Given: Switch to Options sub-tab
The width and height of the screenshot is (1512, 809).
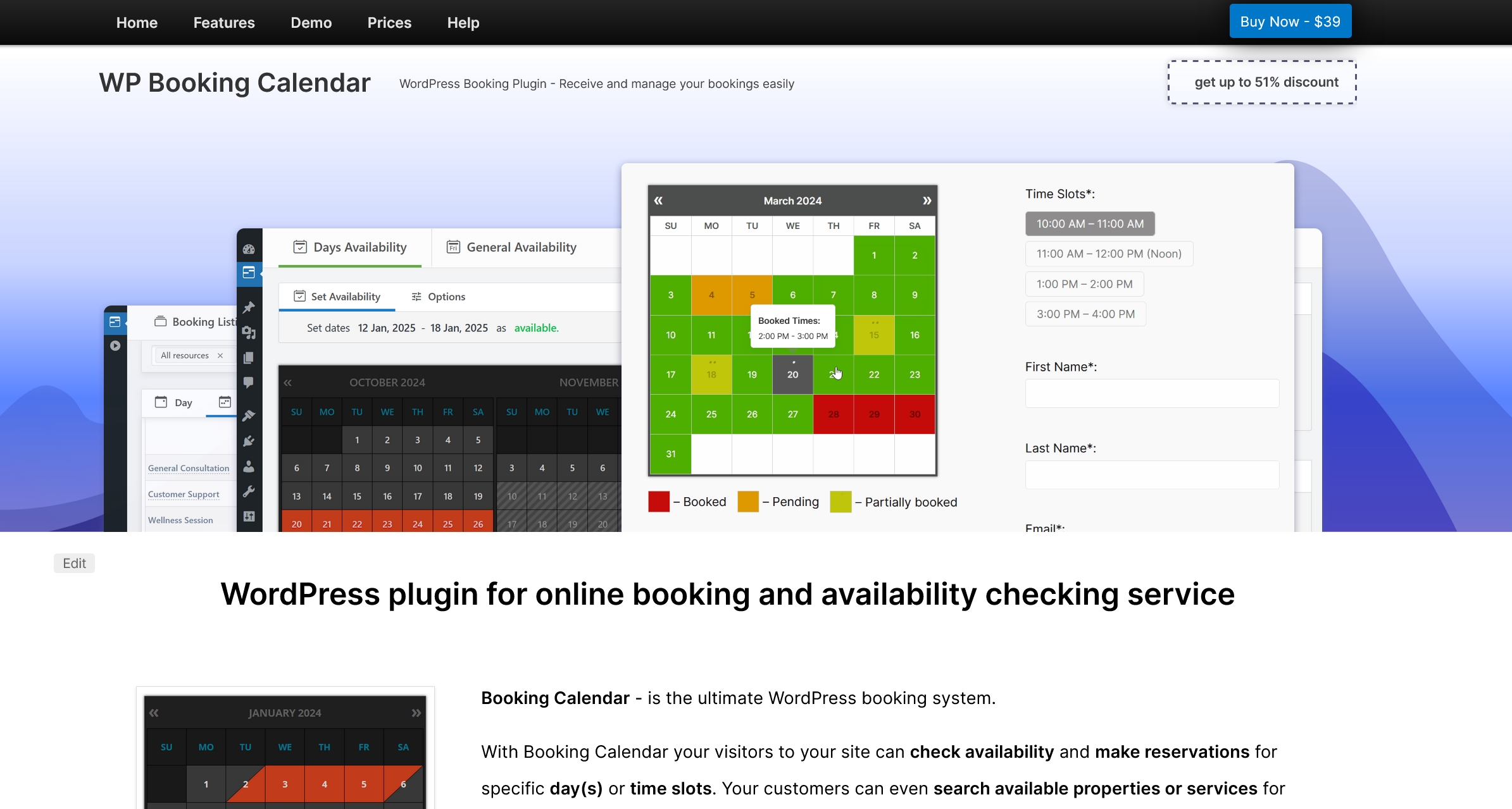Looking at the screenshot, I should coord(439,297).
